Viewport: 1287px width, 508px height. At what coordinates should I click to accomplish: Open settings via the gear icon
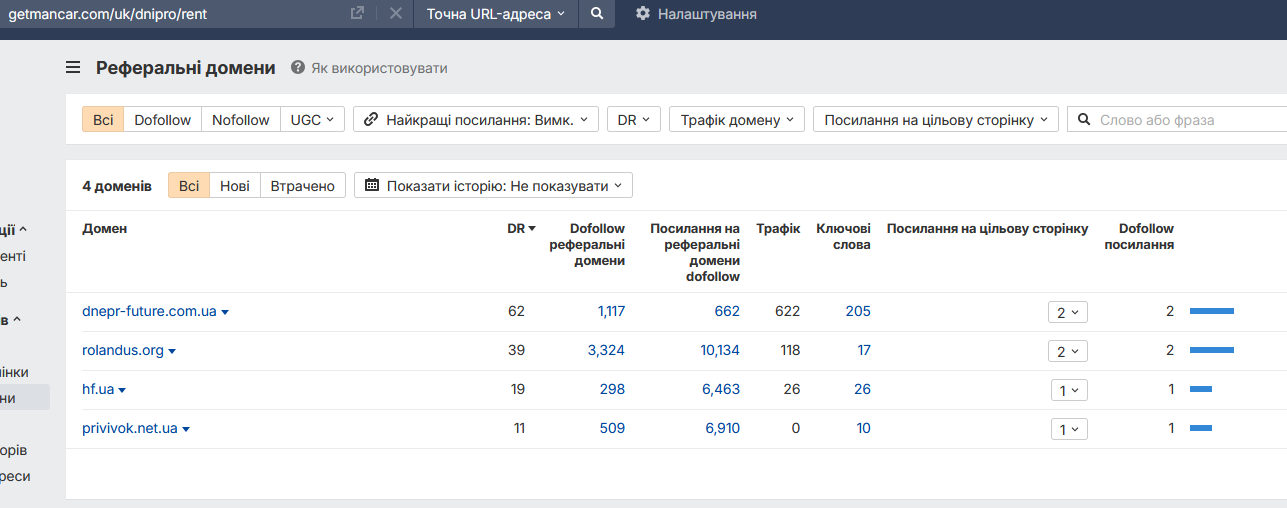click(x=642, y=14)
